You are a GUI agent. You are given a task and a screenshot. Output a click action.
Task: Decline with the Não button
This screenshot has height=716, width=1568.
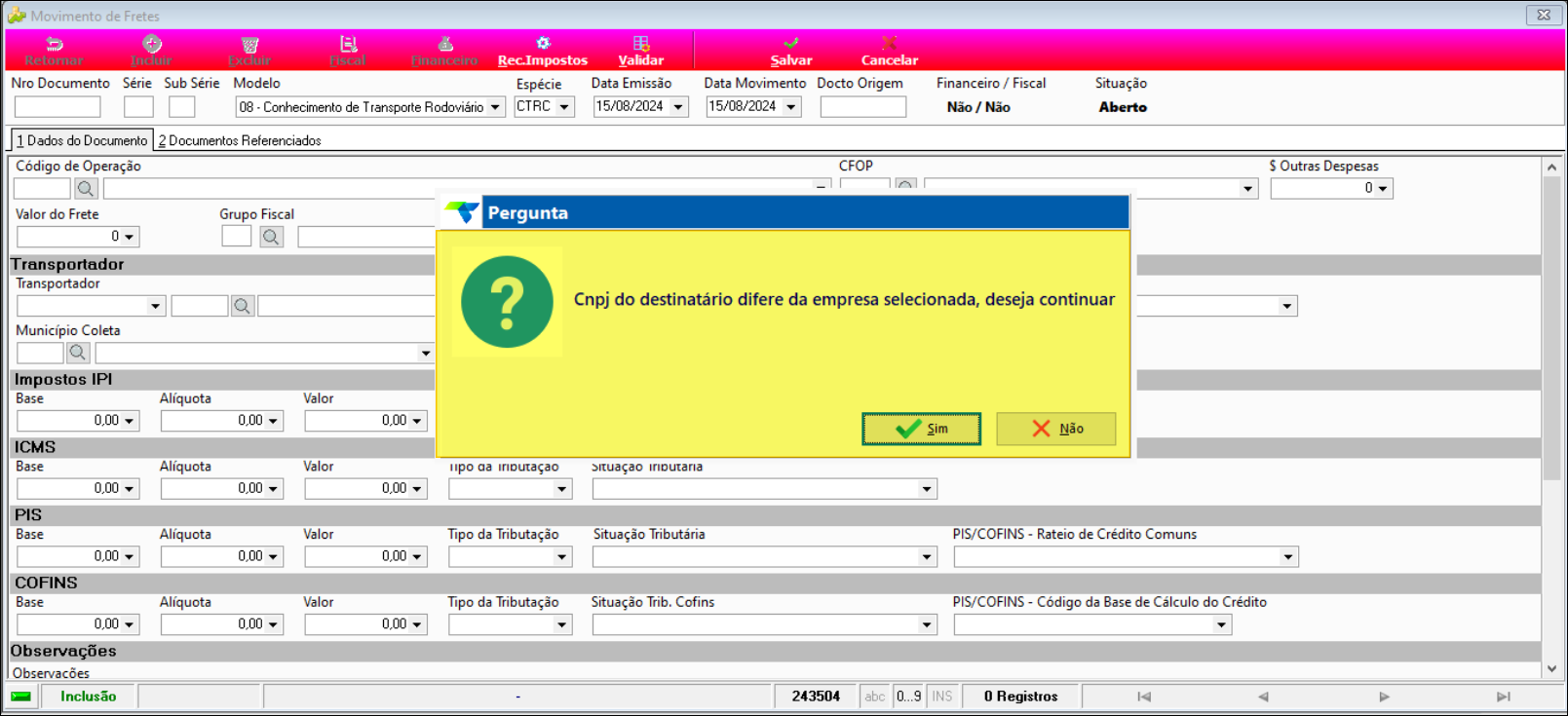click(x=1055, y=429)
